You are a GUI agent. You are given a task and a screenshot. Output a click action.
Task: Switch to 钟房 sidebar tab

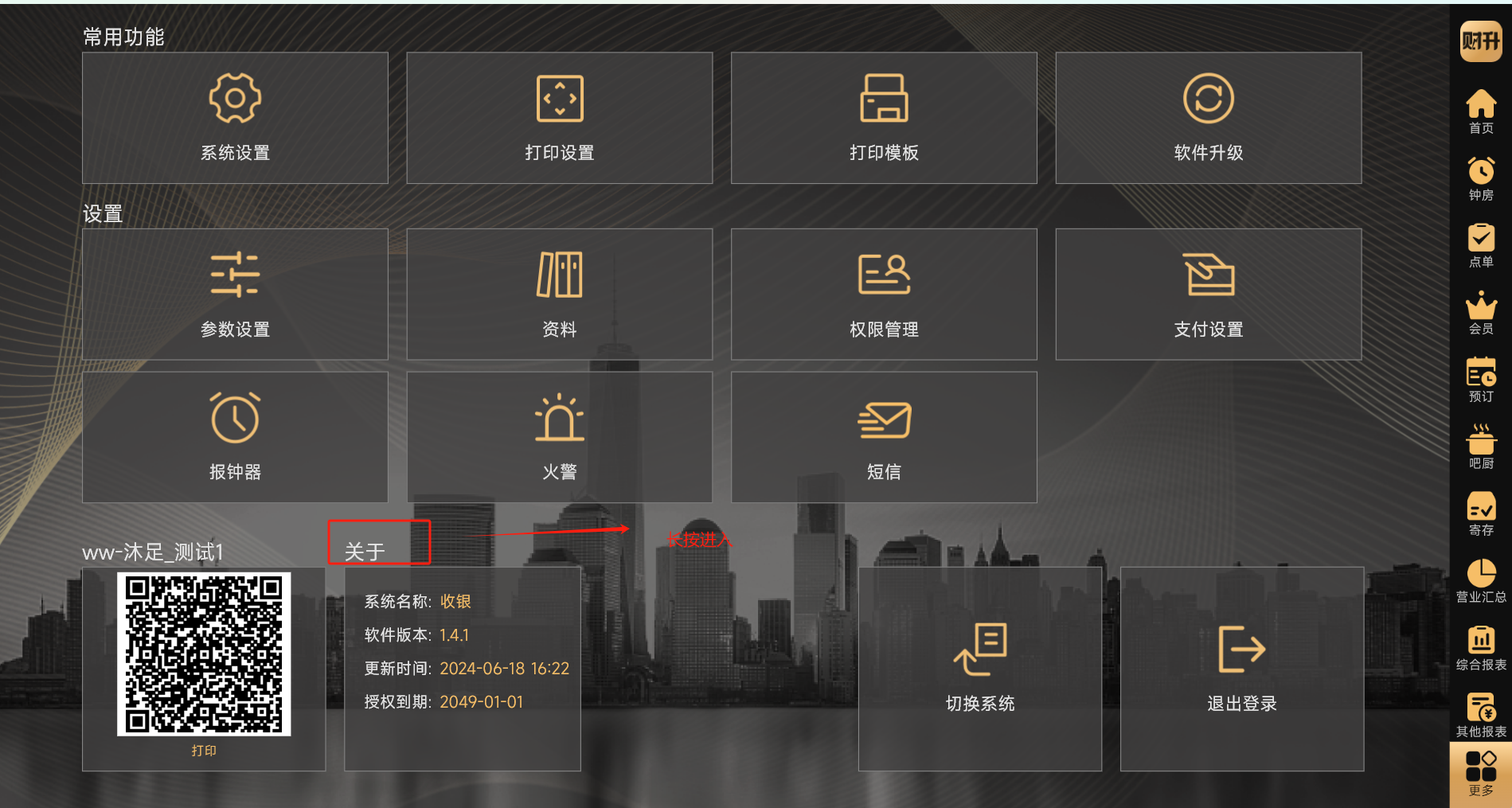point(1481,178)
